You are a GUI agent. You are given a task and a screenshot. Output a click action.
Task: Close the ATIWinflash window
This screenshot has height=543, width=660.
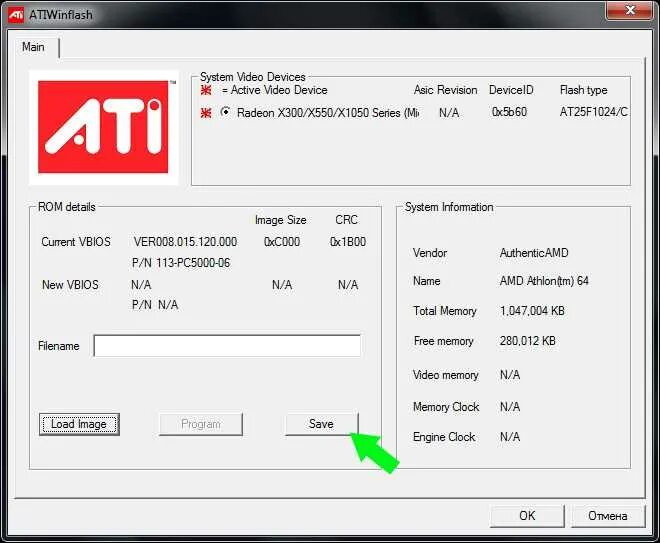[x=630, y=10]
